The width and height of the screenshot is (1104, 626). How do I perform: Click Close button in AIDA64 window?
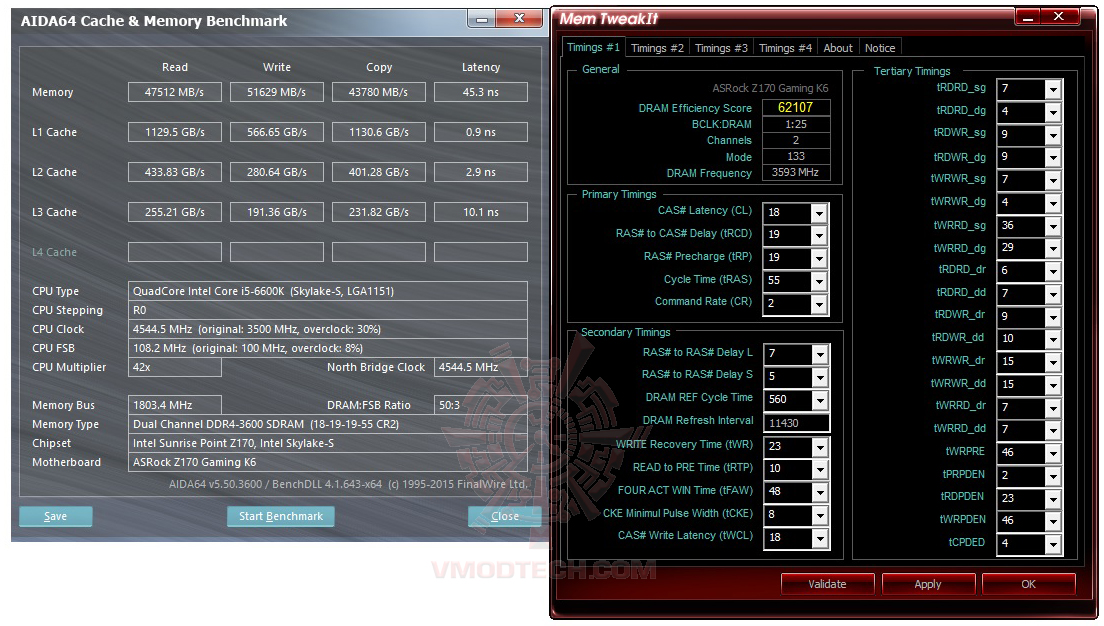pyautogui.click(x=505, y=516)
